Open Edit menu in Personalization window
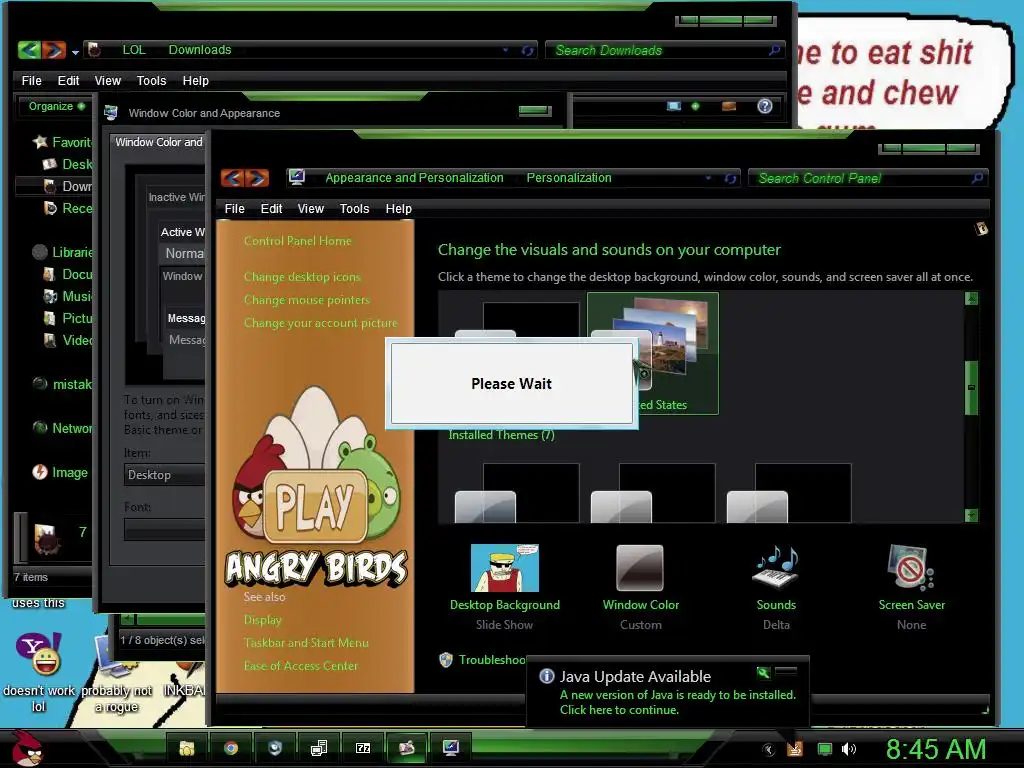1024x768 pixels. point(271,208)
